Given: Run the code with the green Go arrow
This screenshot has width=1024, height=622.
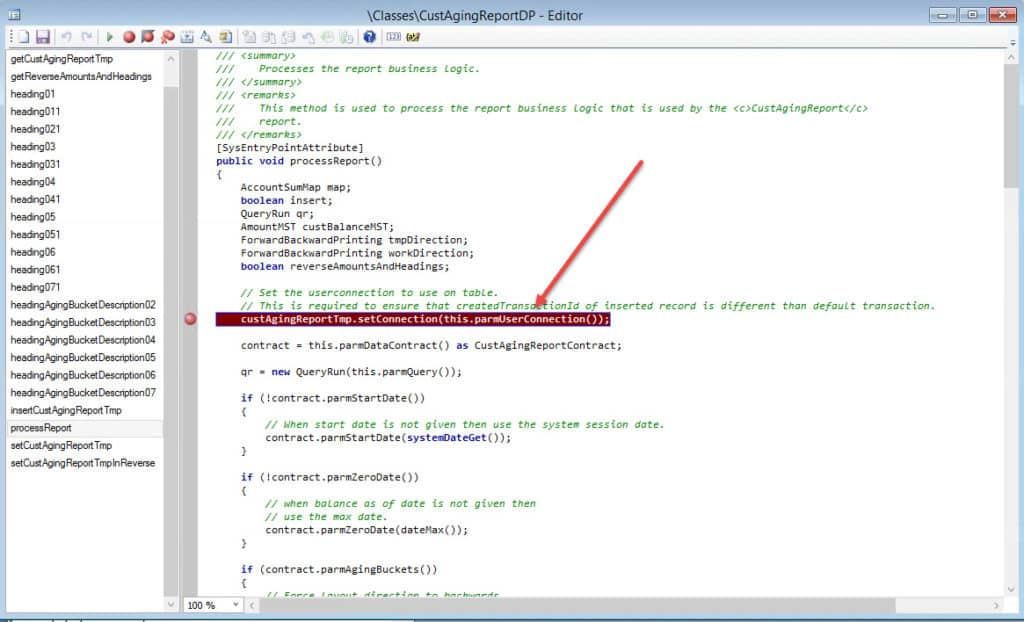Looking at the screenshot, I should click(110, 37).
